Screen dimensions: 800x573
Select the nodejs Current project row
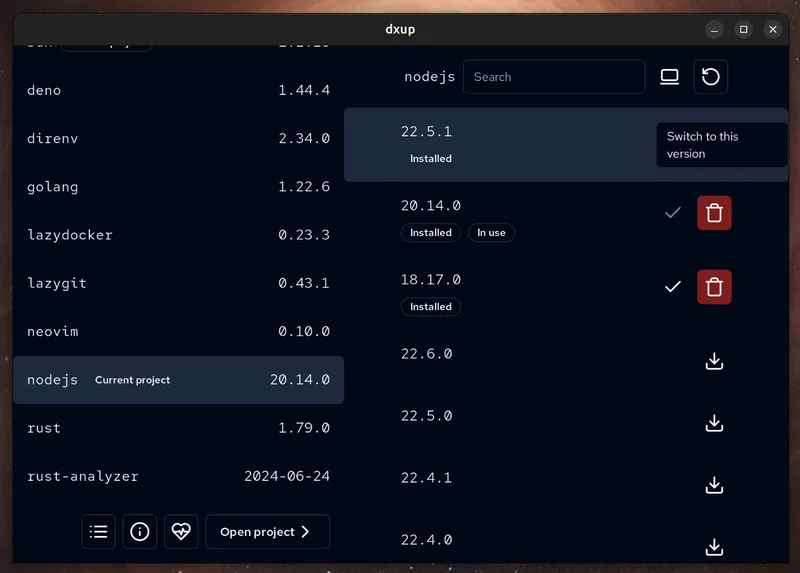179,380
